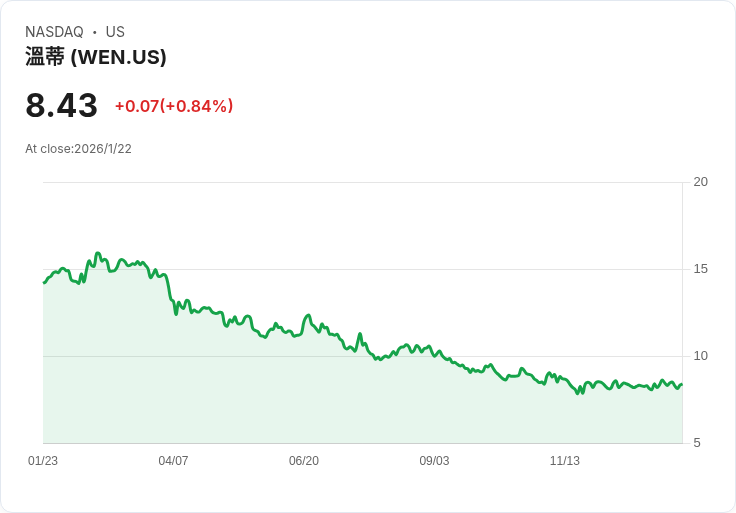Viewport: 736px width, 513px height.
Task: Click the US market label
Action: (x=115, y=32)
